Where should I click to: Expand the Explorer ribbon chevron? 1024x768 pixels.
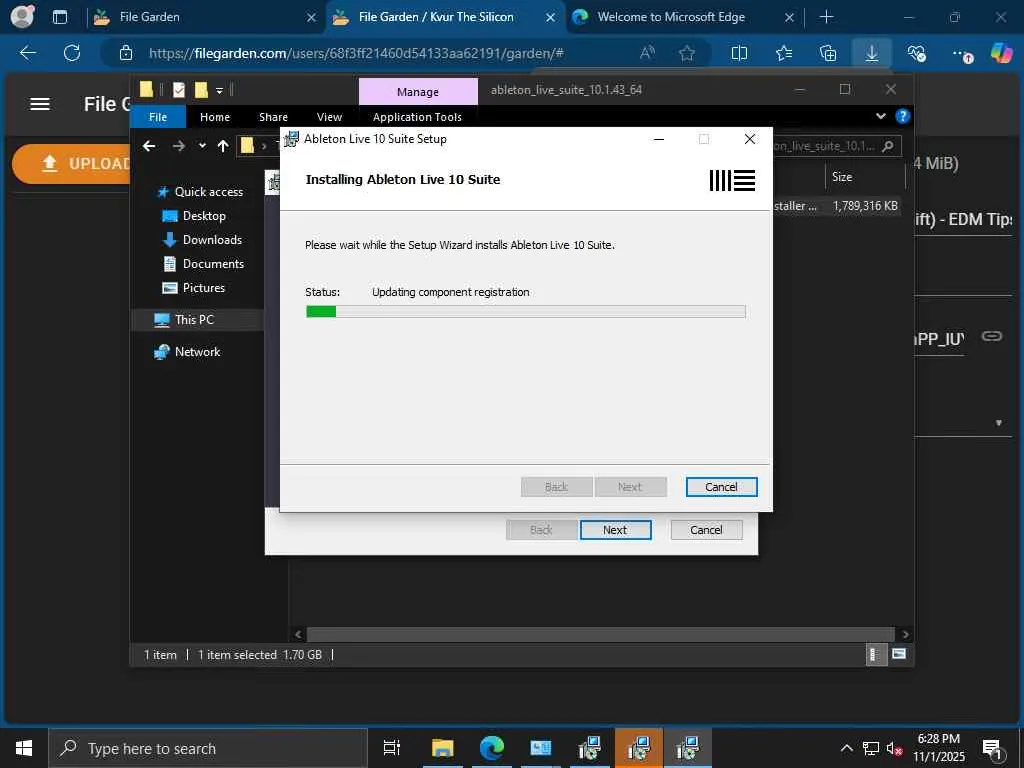click(x=880, y=116)
